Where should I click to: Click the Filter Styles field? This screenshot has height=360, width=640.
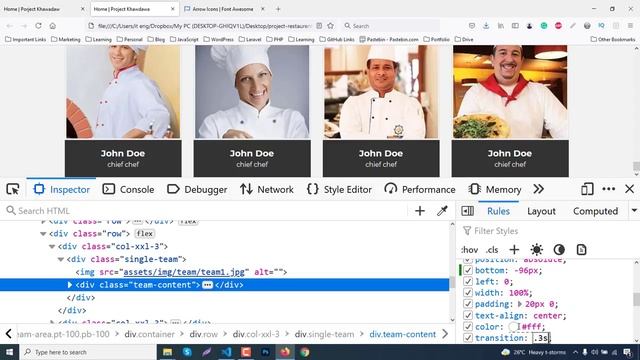tap(547, 231)
